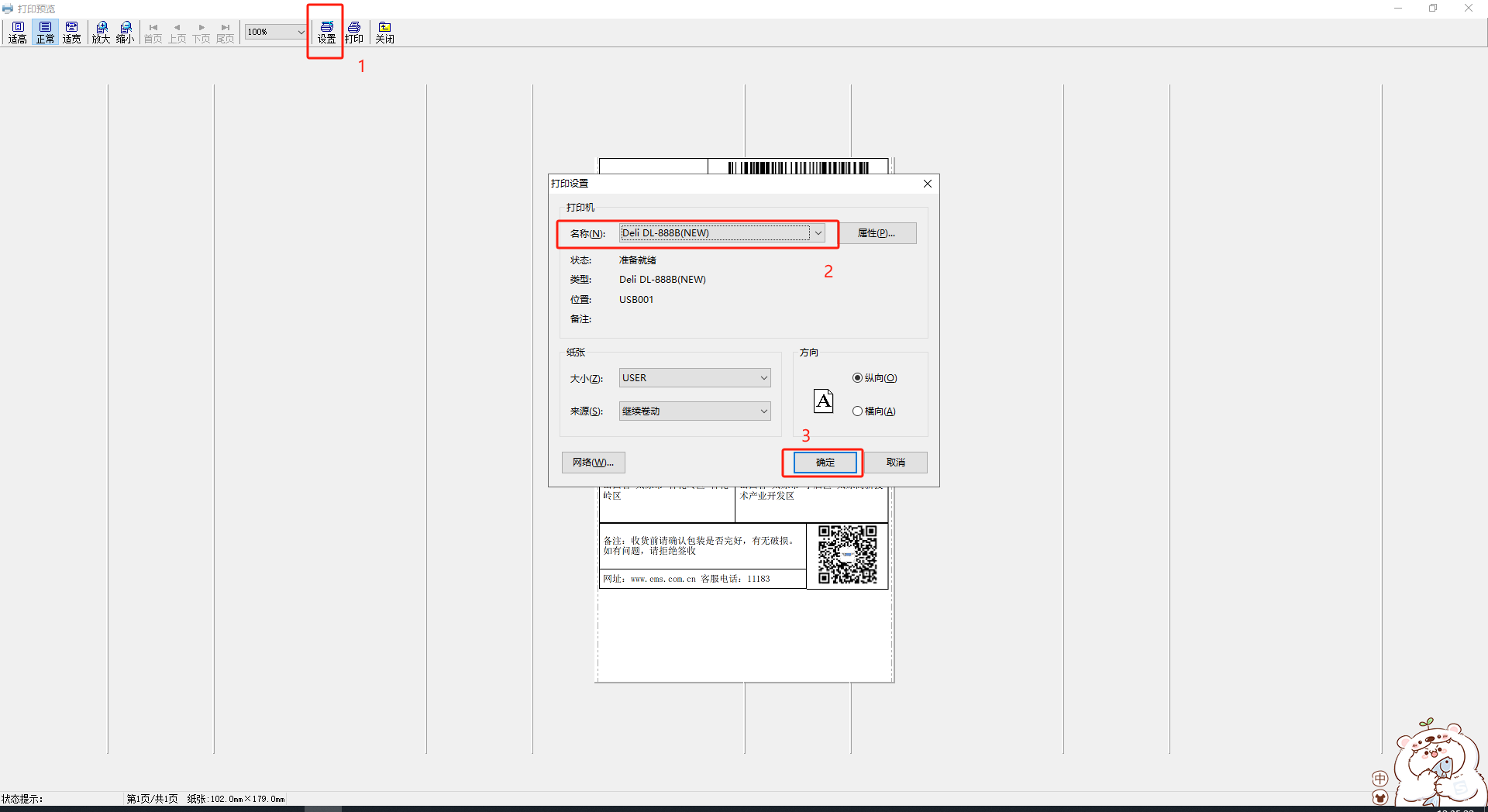The width and height of the screenshot is (1488, 812).
Task: Click the 属性(P)... properties button
Action: [x=877, y=233]
